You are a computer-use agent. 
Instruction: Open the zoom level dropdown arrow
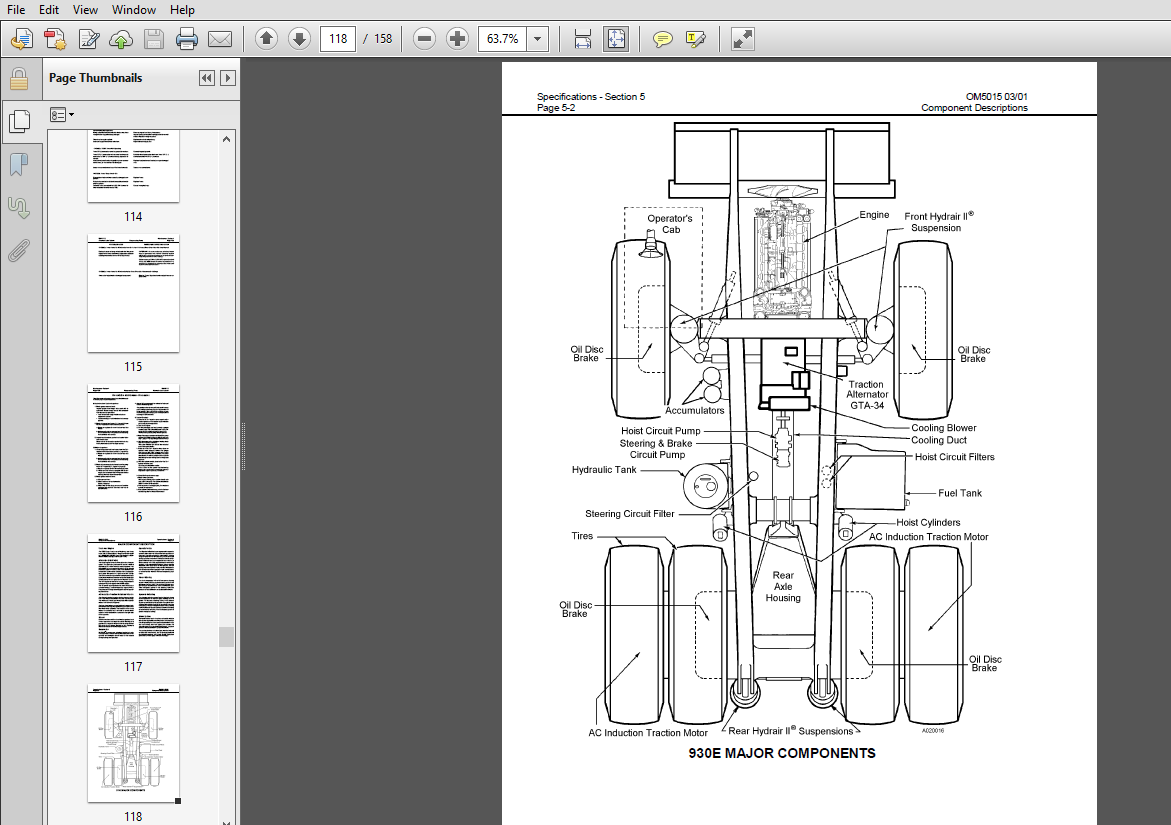coord(538,39)
